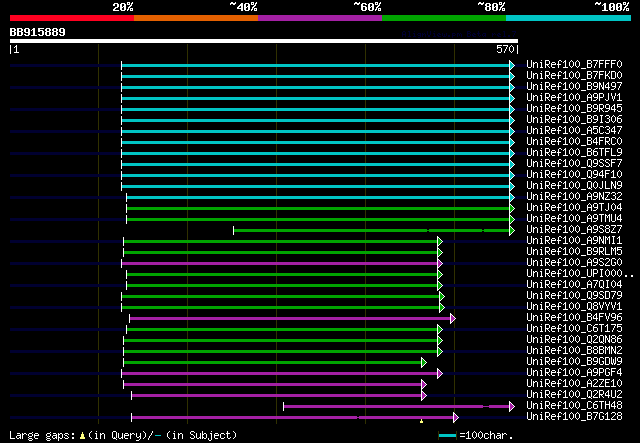
Task: Open the UniRef100_A9S2G0 hit label
Action: tap(574, 263)
